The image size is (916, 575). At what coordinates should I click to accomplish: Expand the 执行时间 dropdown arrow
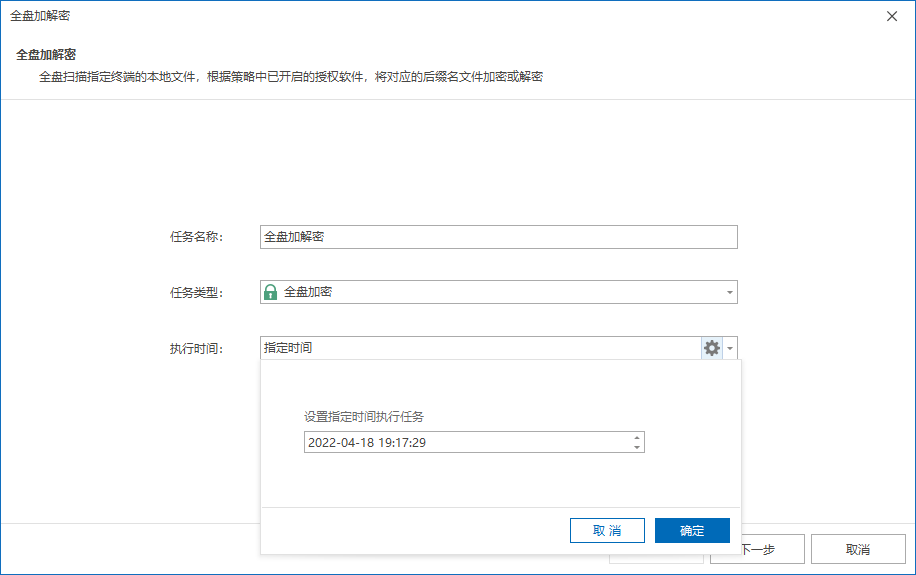pos(730,348)
